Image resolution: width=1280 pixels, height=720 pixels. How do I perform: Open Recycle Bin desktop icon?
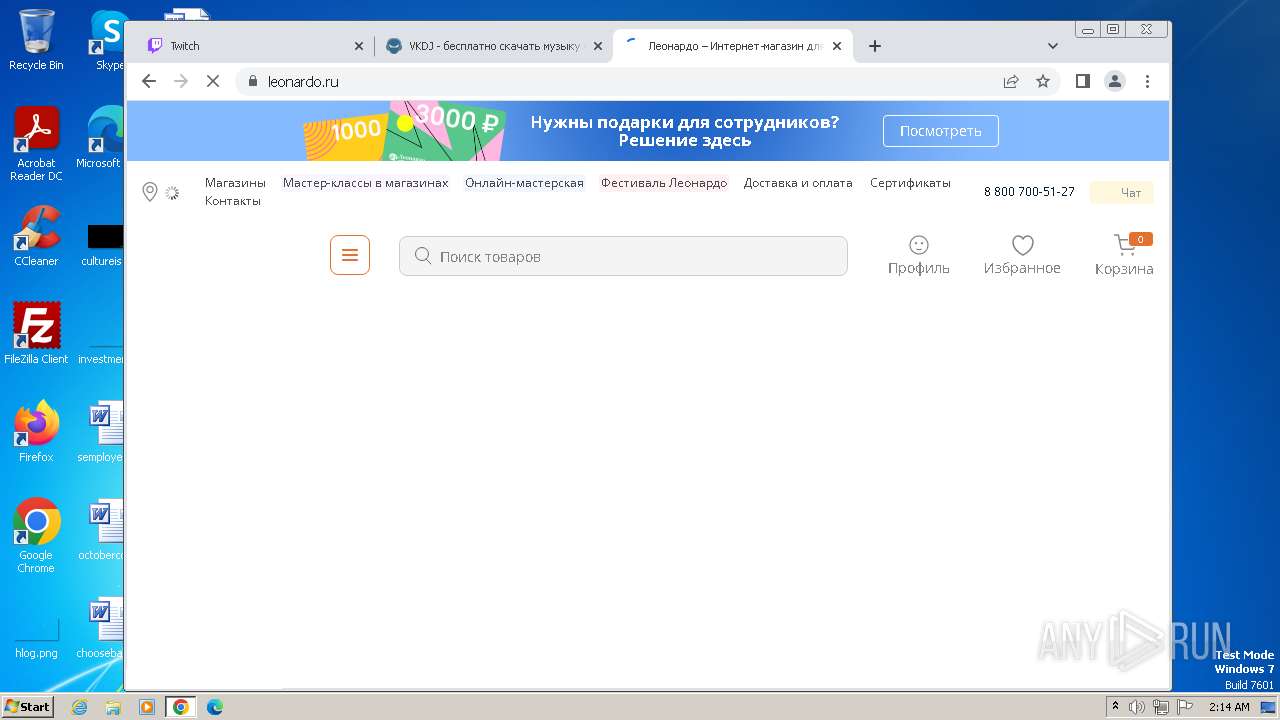[x=36, y=40]
